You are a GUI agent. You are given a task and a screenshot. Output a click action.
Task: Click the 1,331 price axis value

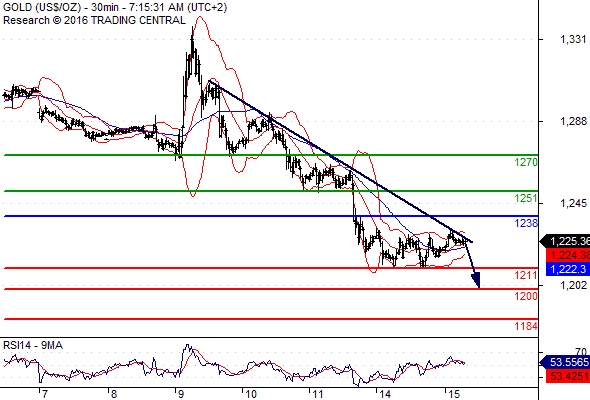[x=573, y=40]
